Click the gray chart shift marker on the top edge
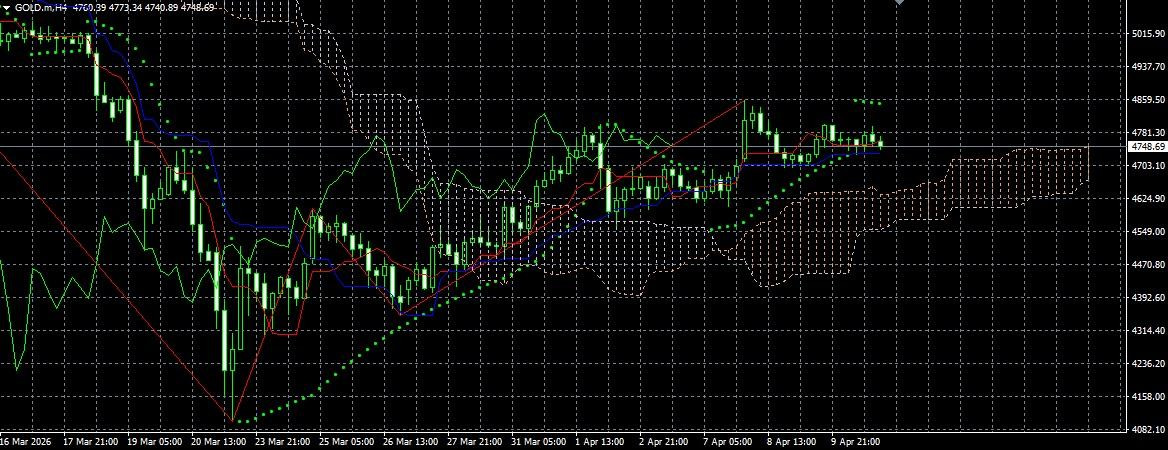 (899, 2)
